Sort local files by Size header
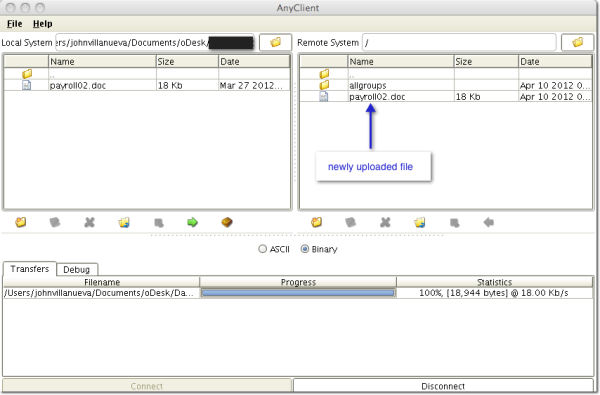The height and width of the screenshot is (395, 600). pyautogui.click(x=188, y=61)
